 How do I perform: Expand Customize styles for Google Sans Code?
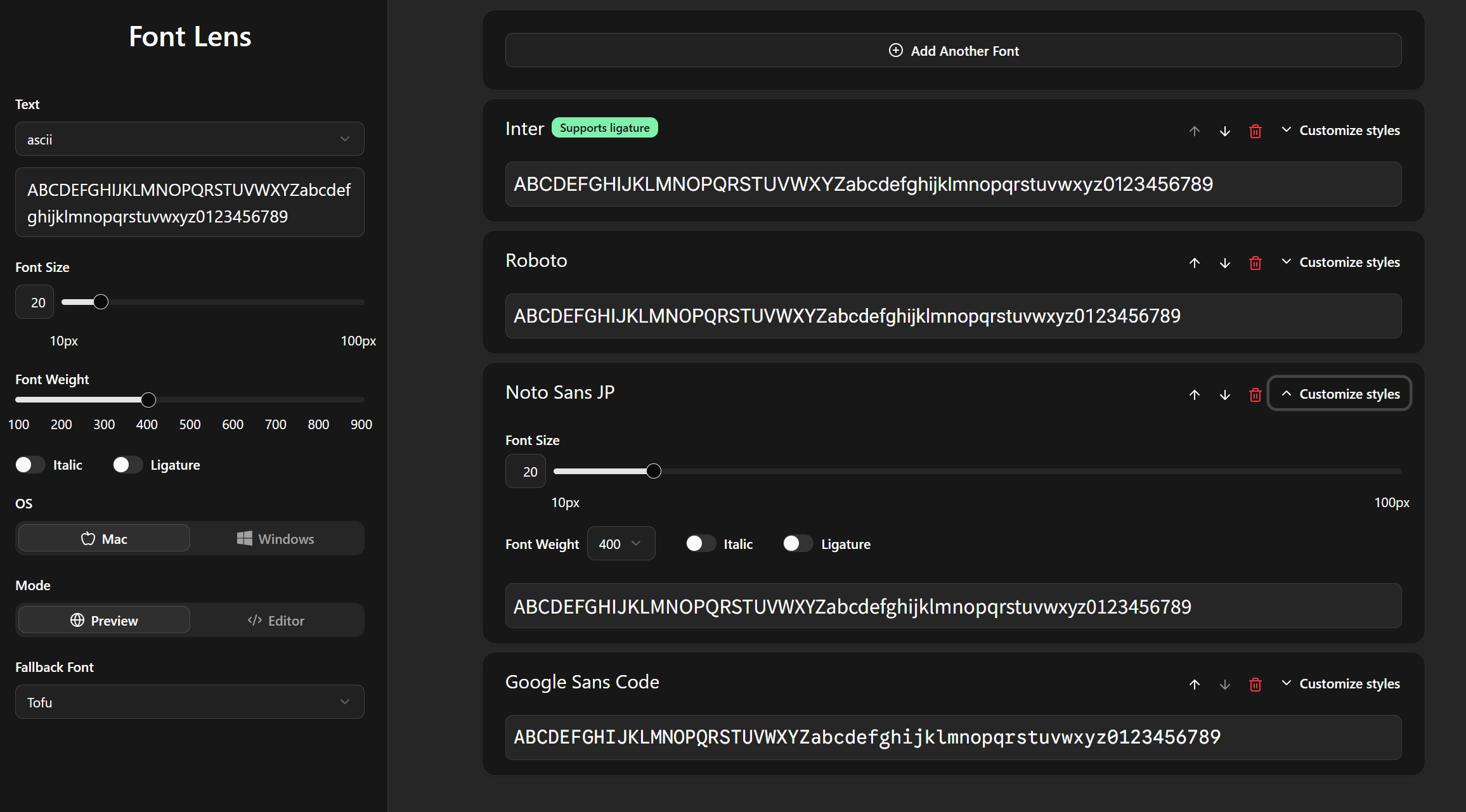tap(1340, 683)
